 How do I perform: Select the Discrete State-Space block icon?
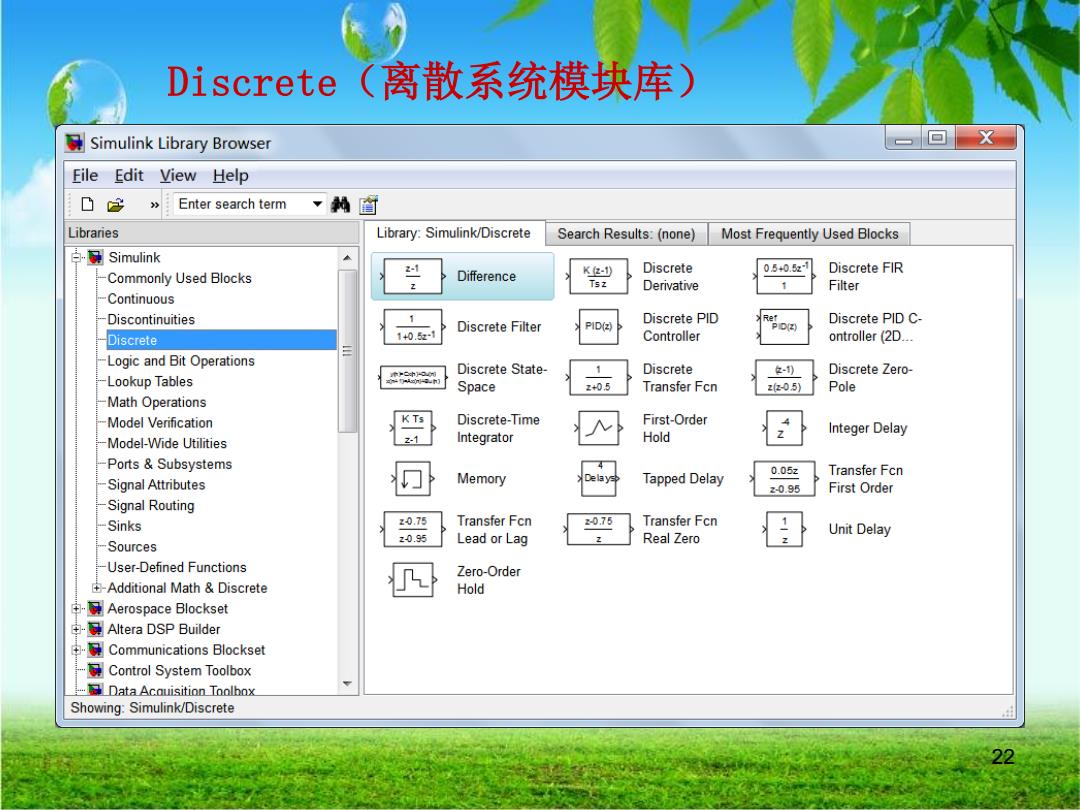pos(413,377)
